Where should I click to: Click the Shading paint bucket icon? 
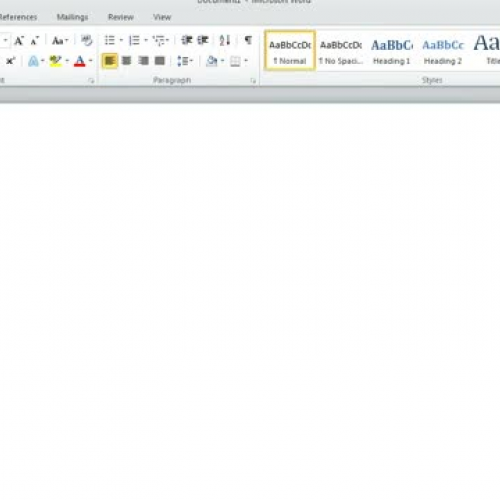click(x=212, y=61)
